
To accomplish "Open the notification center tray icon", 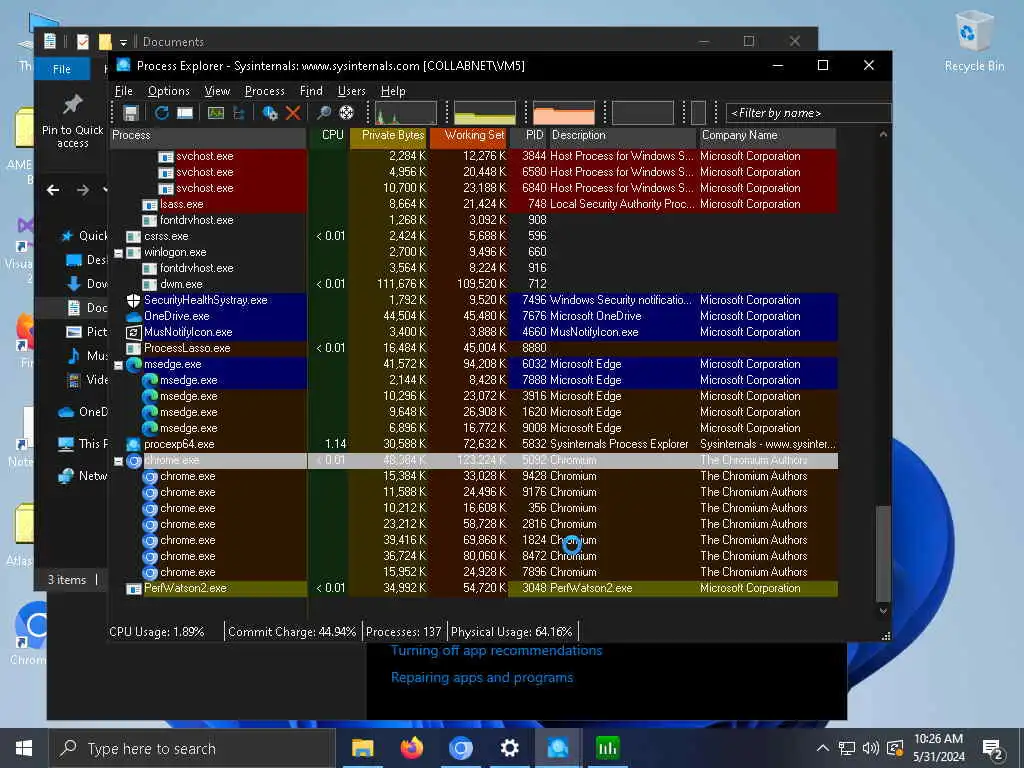I will 993,748.
